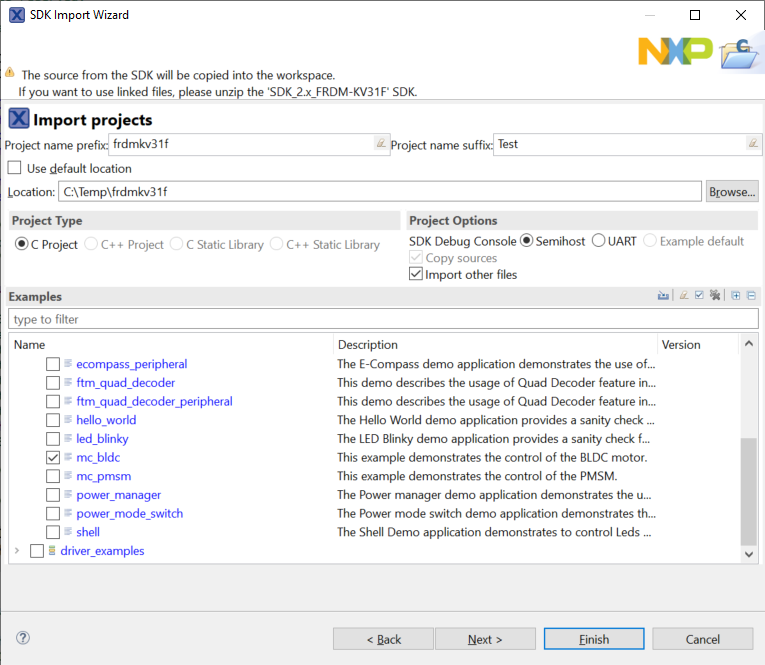
Task: Enable the Use default location checkbox
Action: [14, 168]
